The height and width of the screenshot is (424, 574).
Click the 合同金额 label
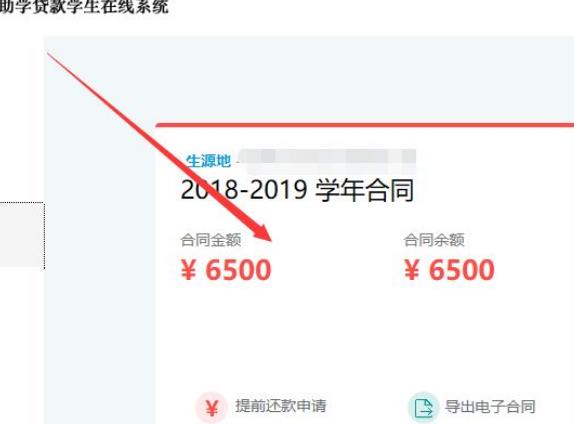pos(210,240)
